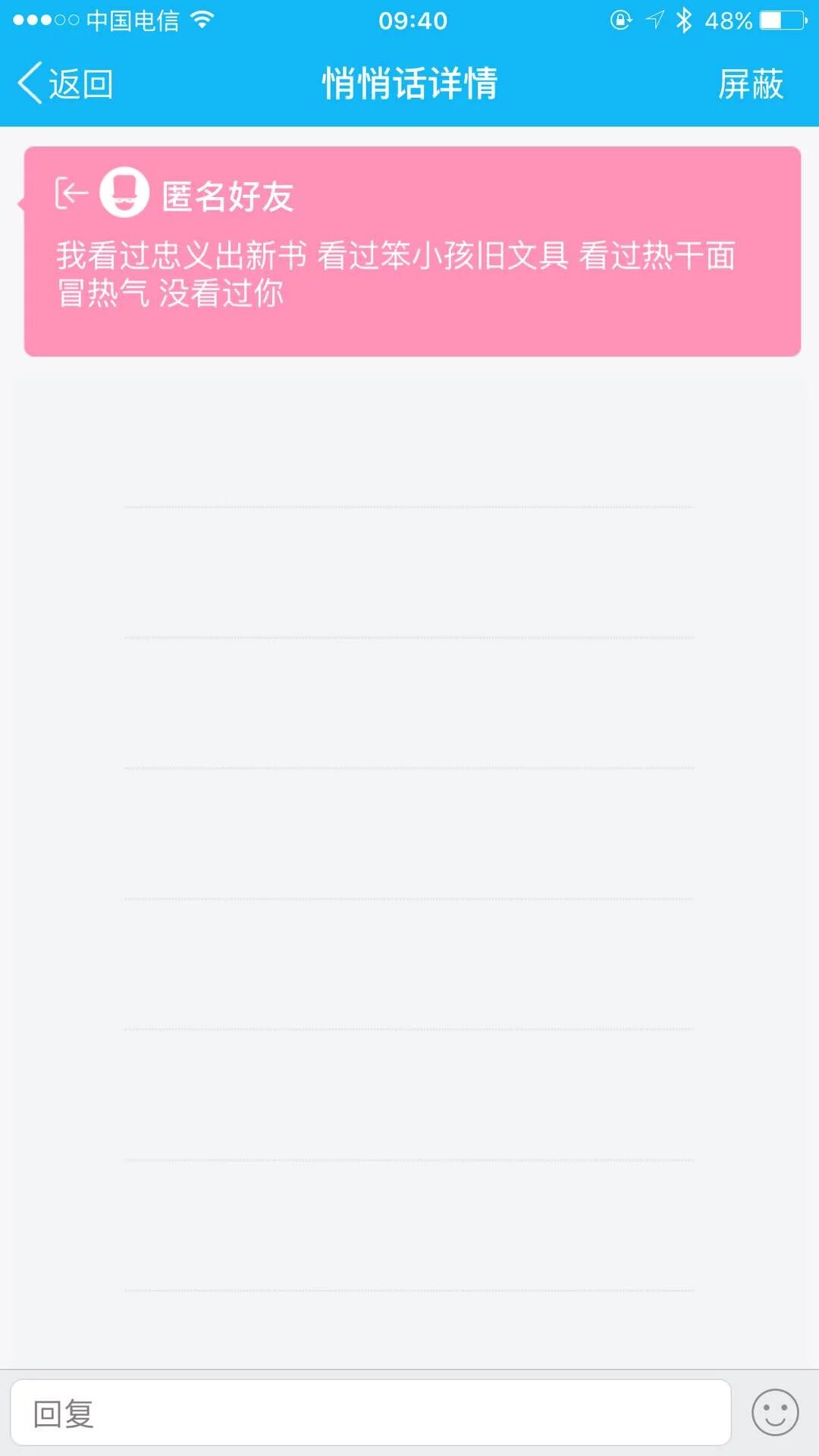This screenshot has width=819, height=1456.
Task: Open the emoji smiley picker
Action: [775, 1413]
